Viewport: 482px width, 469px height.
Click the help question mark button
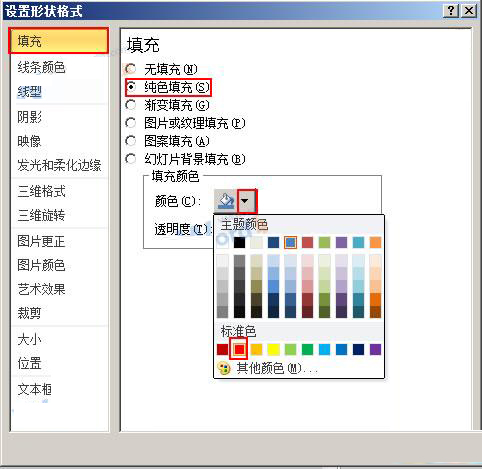click(451, 11)
